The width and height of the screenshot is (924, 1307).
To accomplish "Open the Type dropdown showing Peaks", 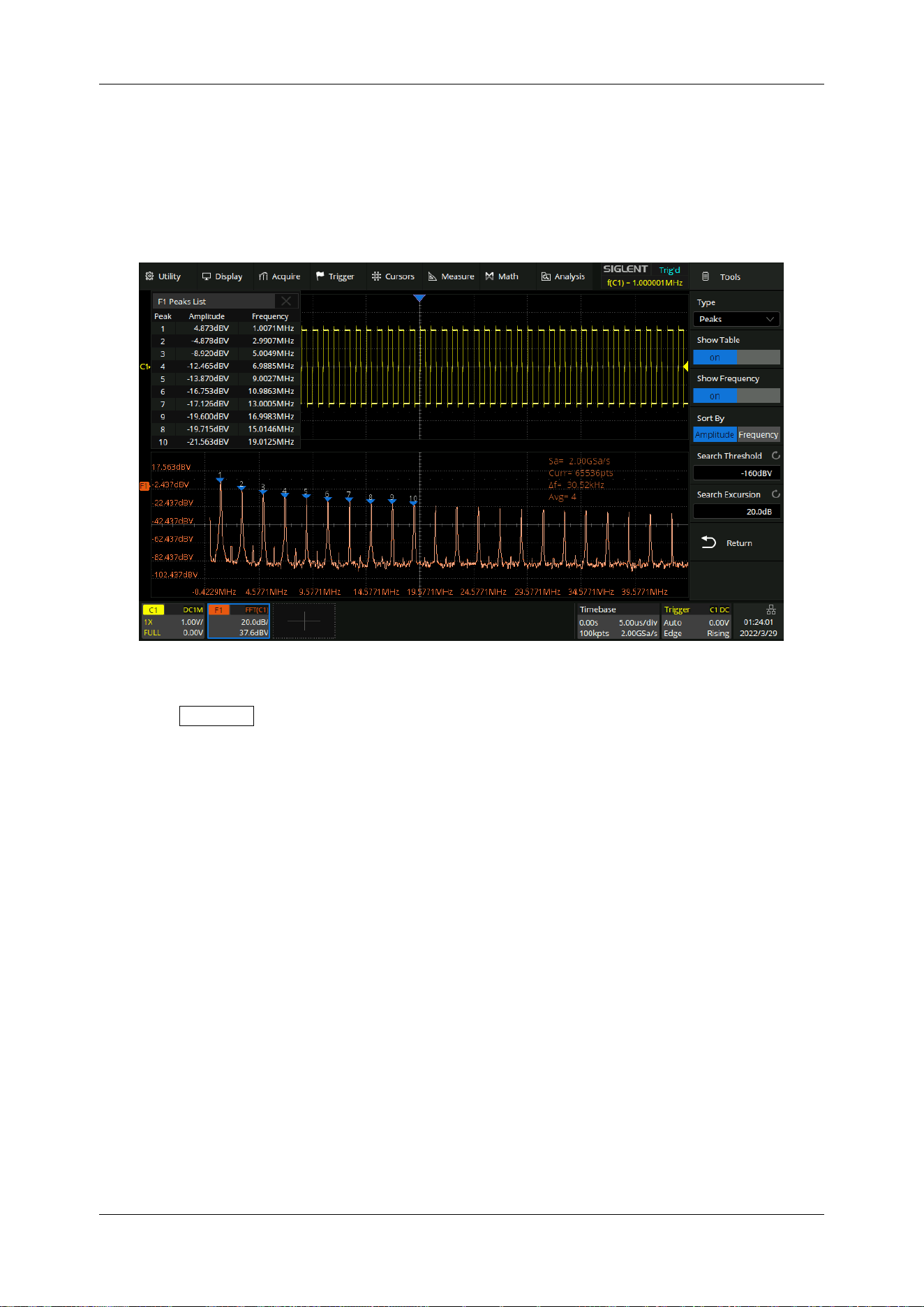I will pyautogui.click(x=736, y=319).
